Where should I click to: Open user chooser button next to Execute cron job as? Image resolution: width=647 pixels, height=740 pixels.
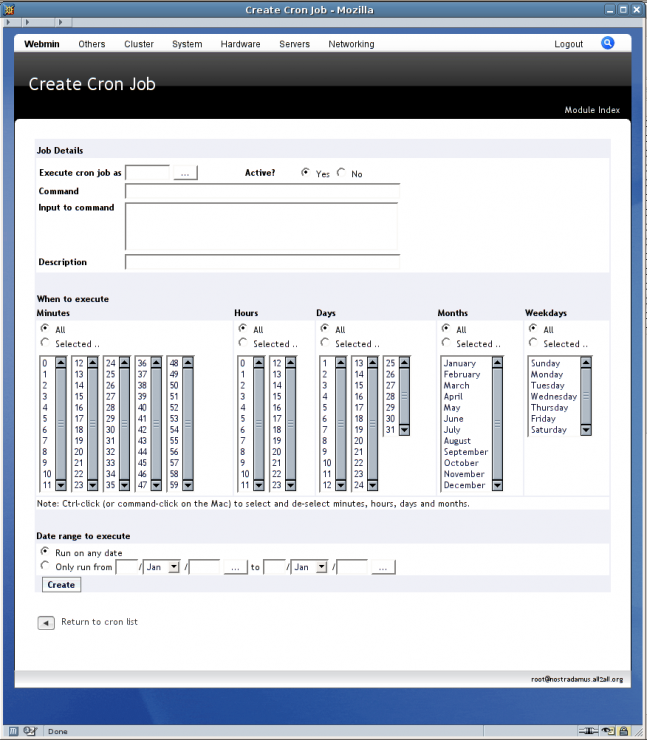click(x=186, y=173)
